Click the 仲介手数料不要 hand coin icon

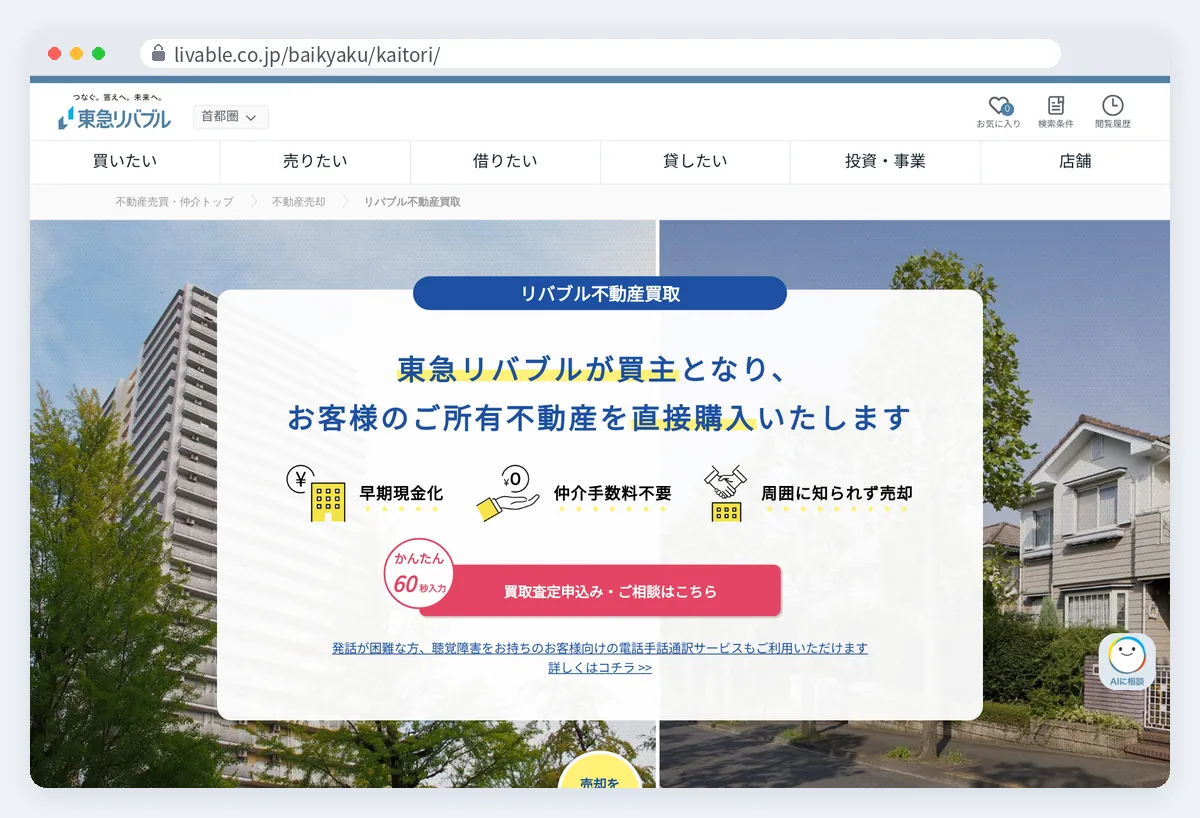click(x=508, y=493)
